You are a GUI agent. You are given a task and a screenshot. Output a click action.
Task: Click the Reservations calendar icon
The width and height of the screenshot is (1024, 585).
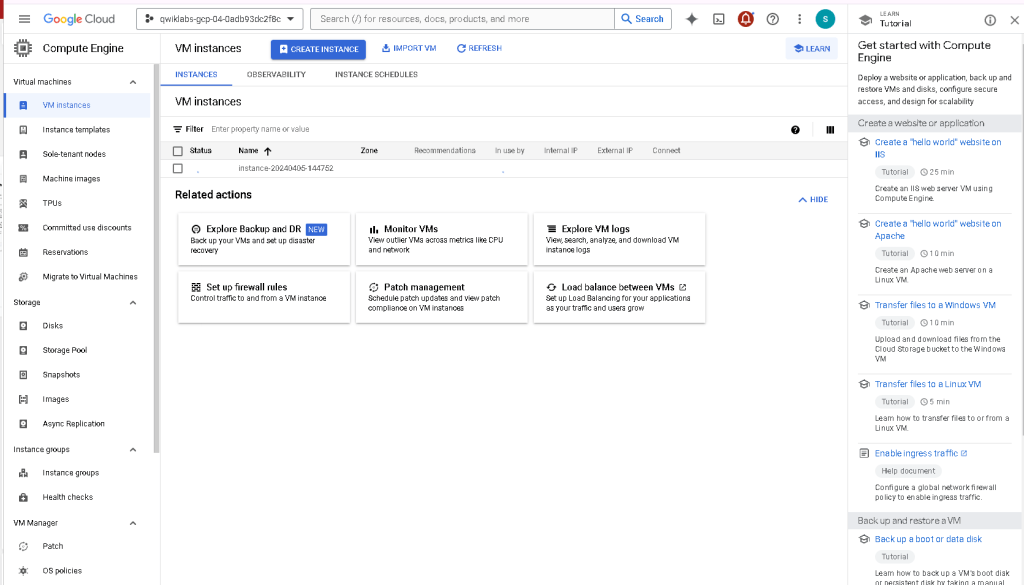pos(24,252)
